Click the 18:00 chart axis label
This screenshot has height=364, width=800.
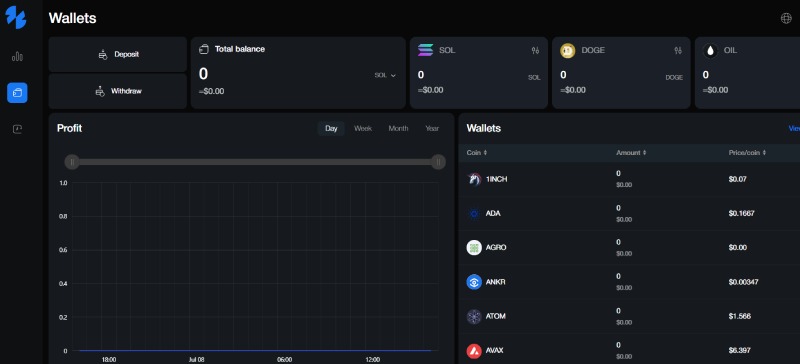109,359
